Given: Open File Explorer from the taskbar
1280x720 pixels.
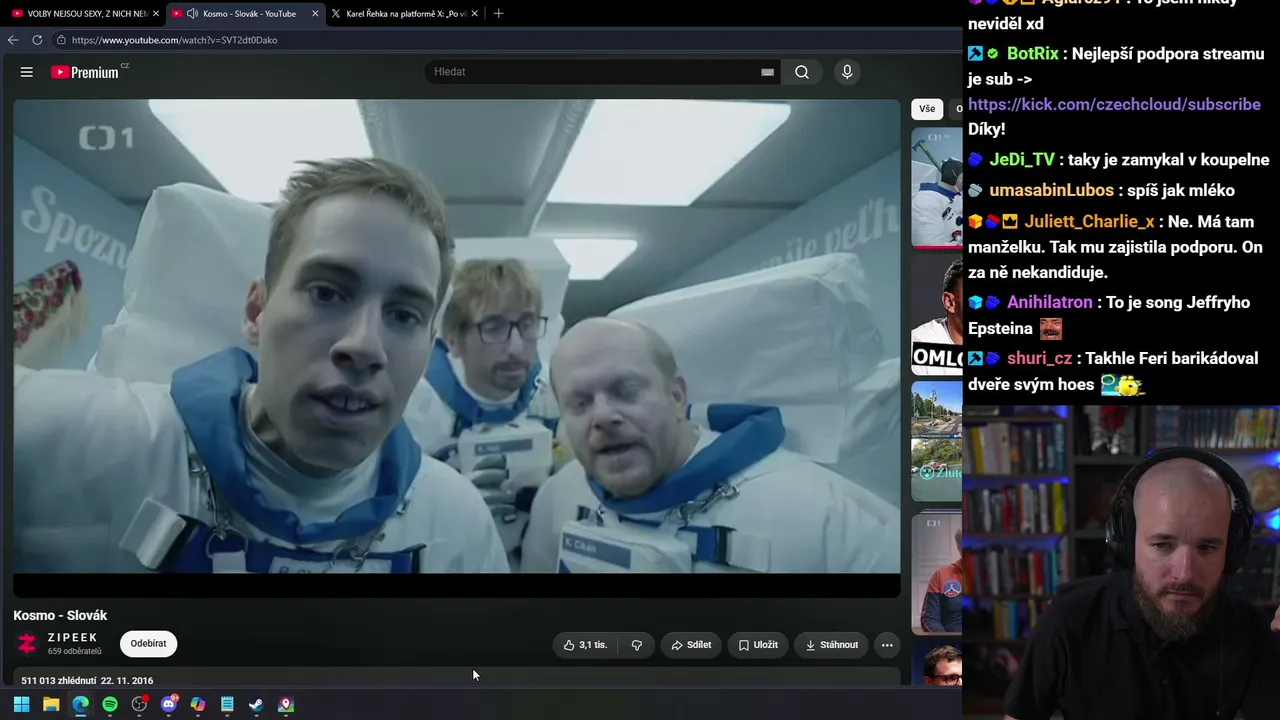Looking at the screenshot, I should tap(51, 704).
